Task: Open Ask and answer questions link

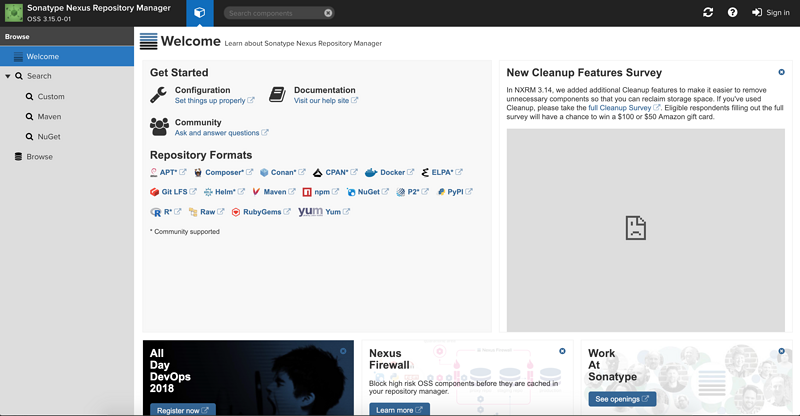Action: (x=221, y=133)
